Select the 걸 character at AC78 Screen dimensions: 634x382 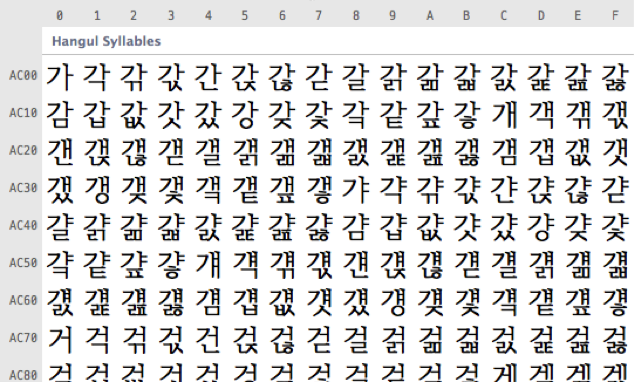coord(356,340)
